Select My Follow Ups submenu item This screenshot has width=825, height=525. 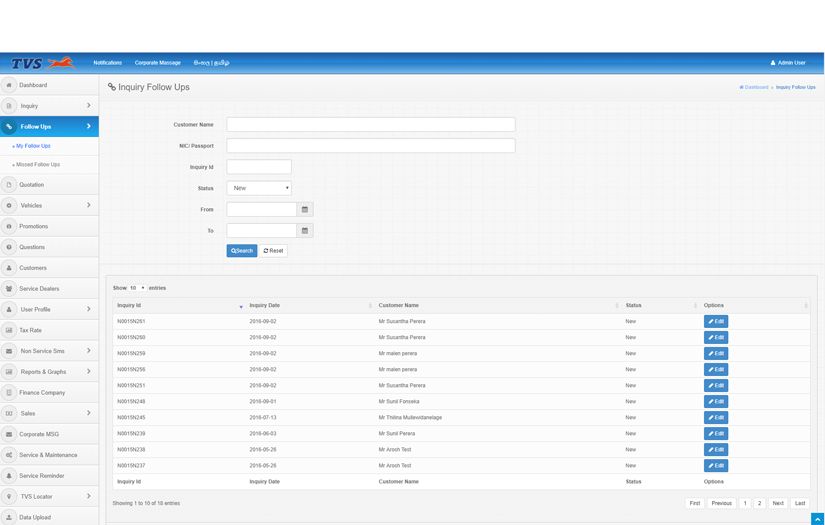tap(33, 146)
